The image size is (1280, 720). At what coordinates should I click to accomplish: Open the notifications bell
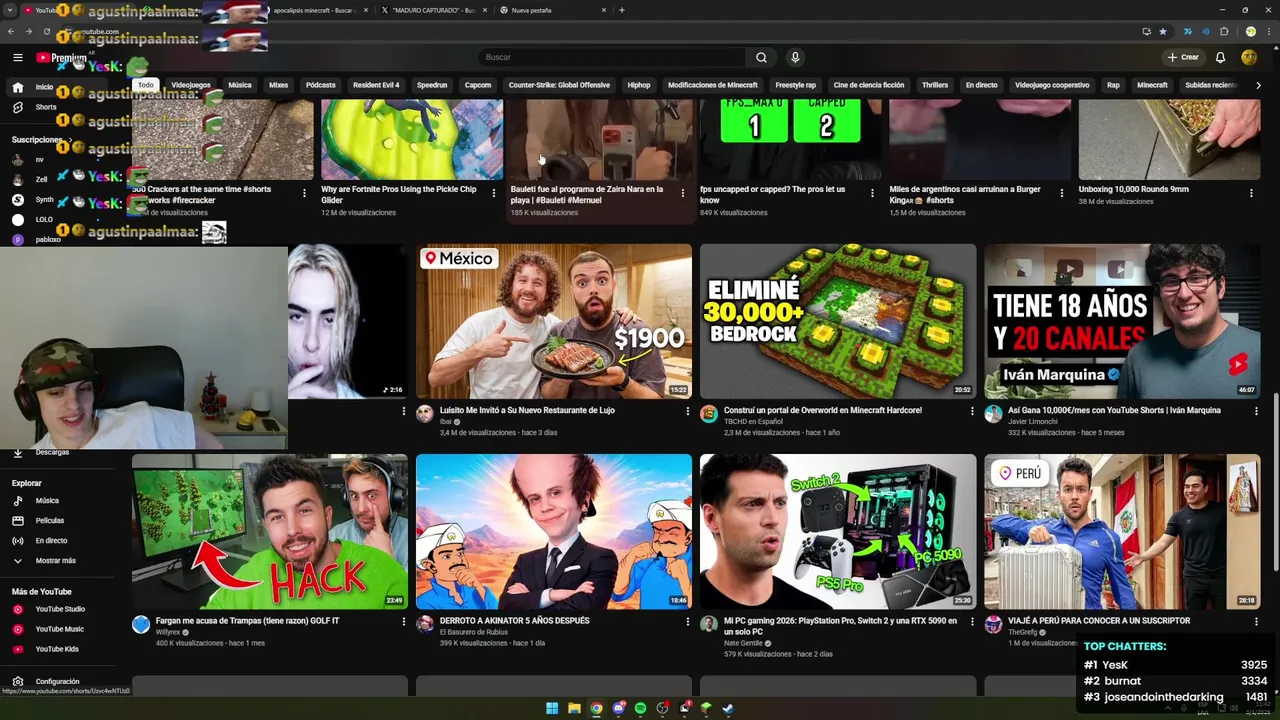coord(1220,58)
